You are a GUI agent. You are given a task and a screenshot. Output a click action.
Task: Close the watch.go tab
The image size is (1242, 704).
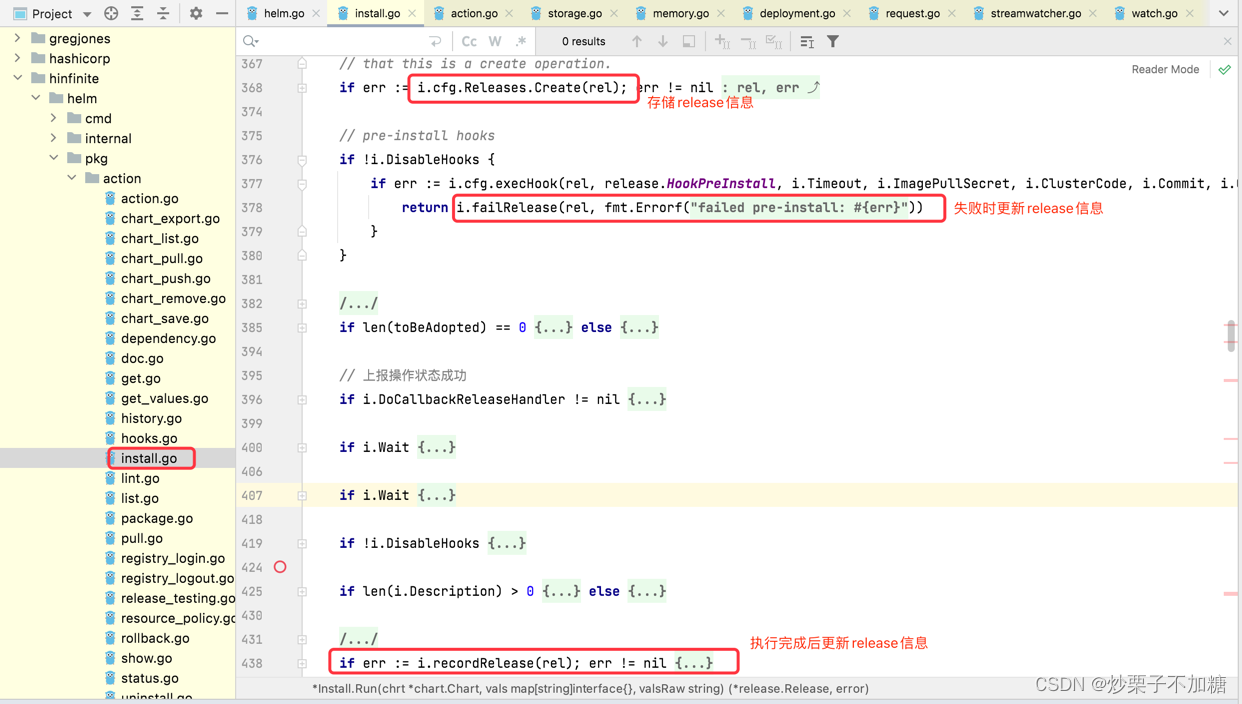(x=1190, y=14)
